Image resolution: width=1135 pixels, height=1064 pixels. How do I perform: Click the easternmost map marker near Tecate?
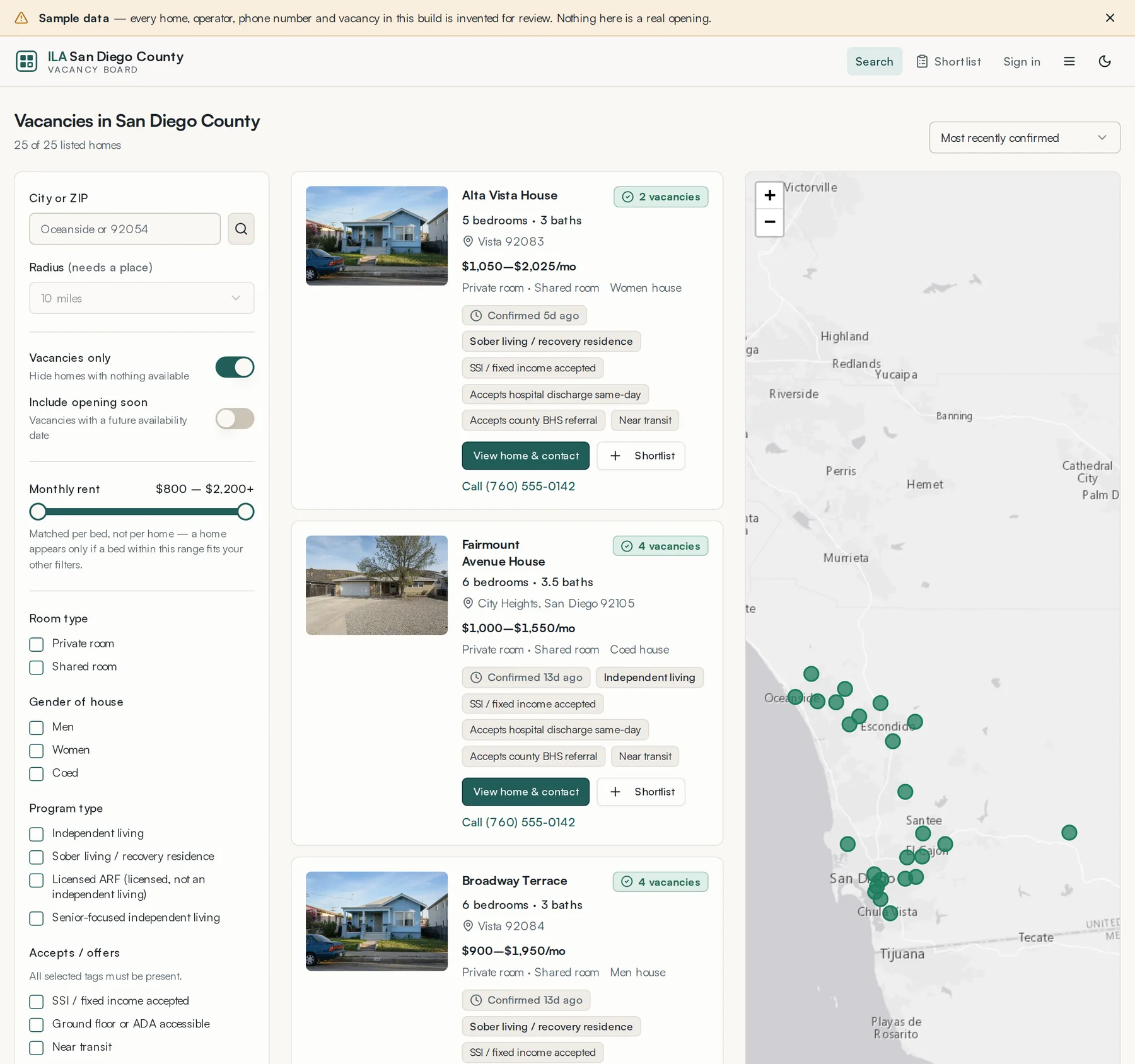(1069, 833)
